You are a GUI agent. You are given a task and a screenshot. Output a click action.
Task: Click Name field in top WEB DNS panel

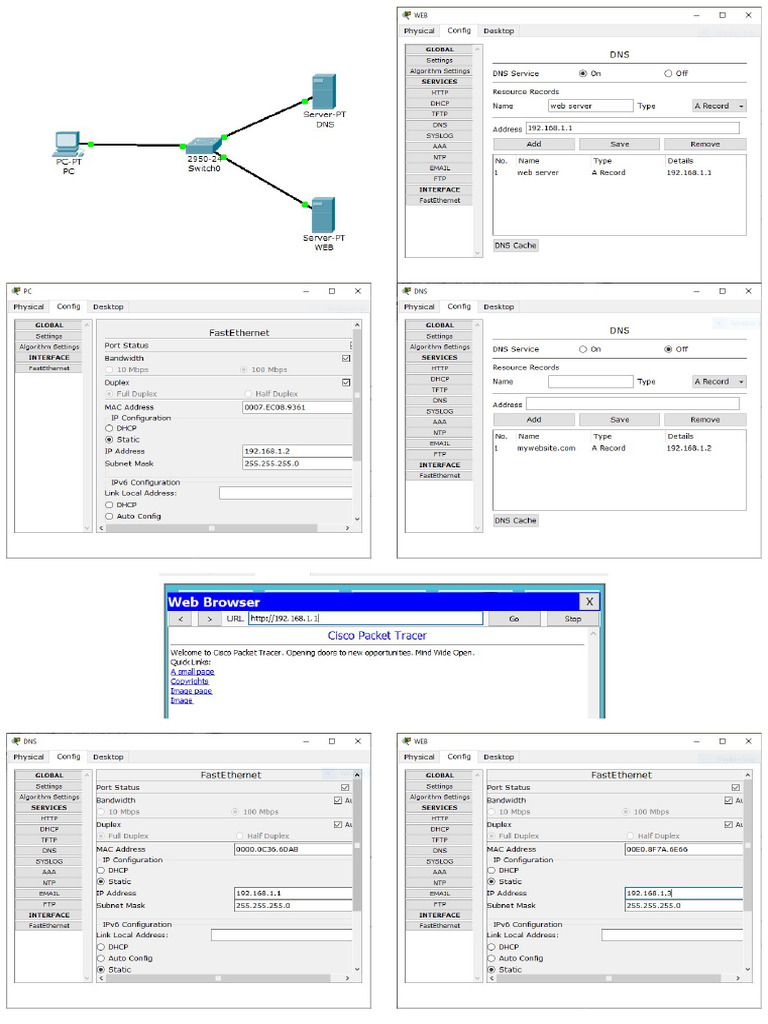point(590,106)
